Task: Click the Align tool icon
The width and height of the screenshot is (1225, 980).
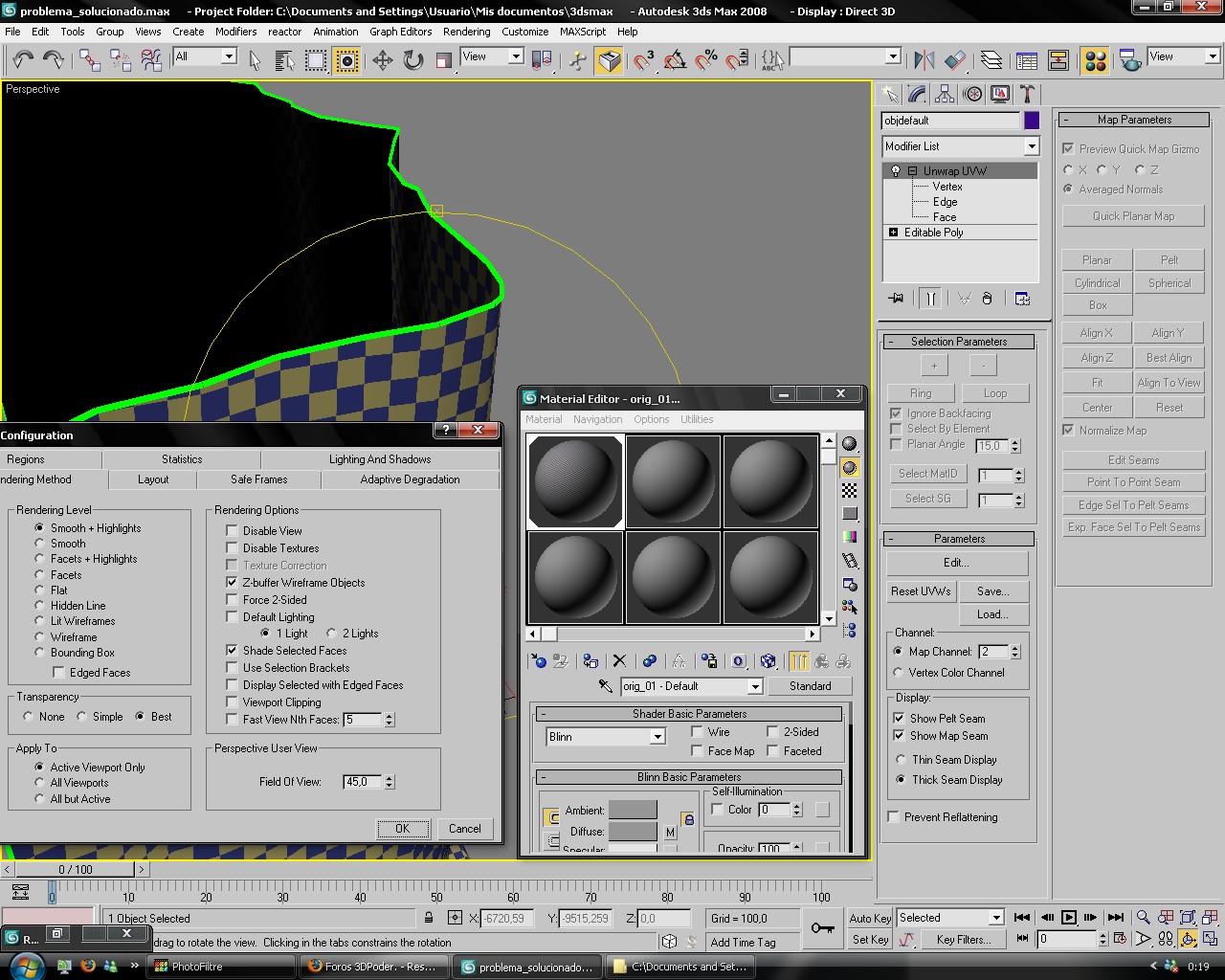Action: pos(955,60)
